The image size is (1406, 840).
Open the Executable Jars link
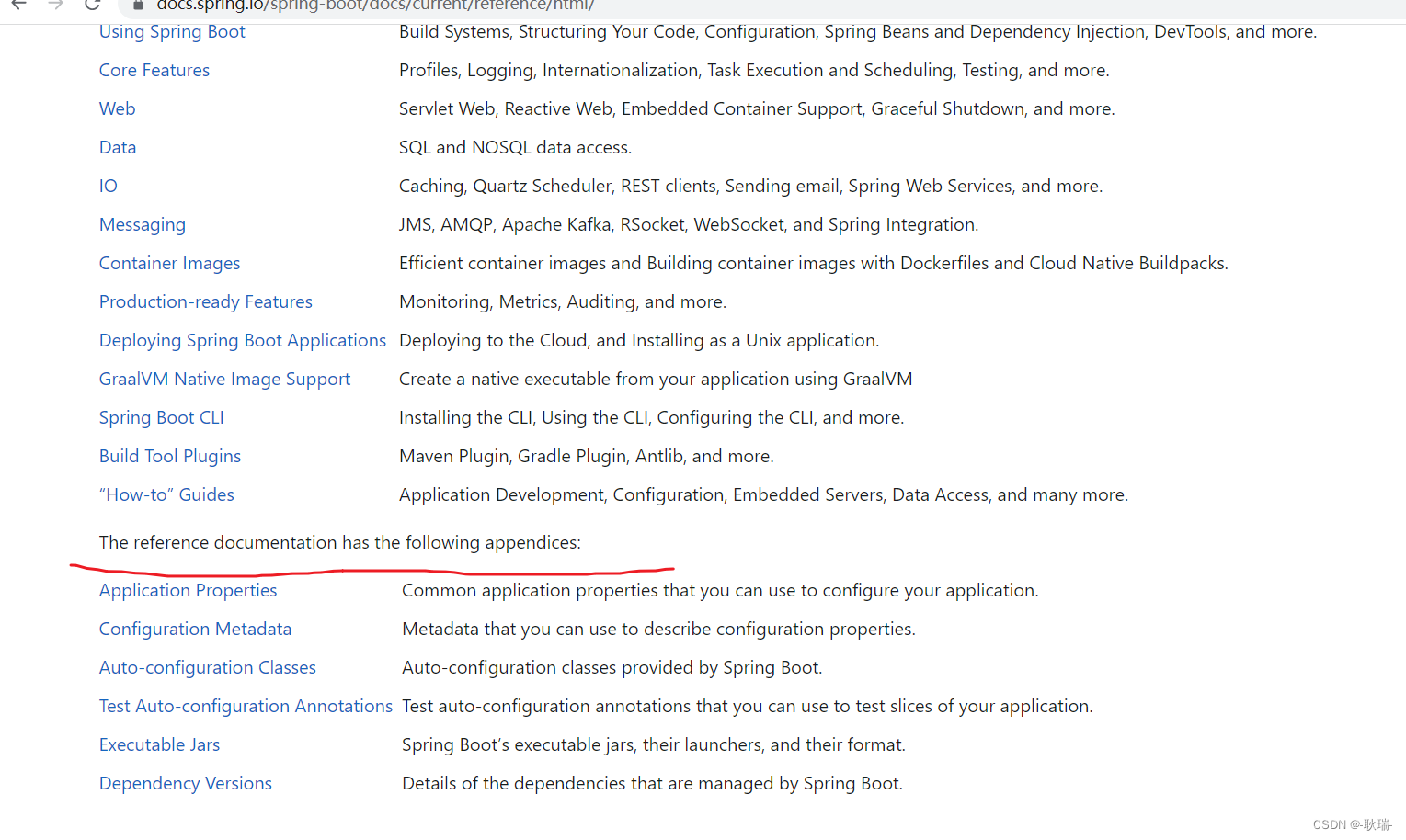pos(159,745)
